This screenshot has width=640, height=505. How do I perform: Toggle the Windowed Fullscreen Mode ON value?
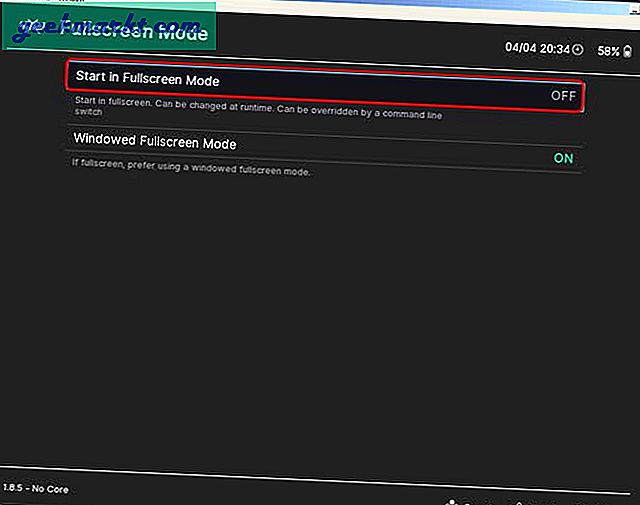coord(563,158)
